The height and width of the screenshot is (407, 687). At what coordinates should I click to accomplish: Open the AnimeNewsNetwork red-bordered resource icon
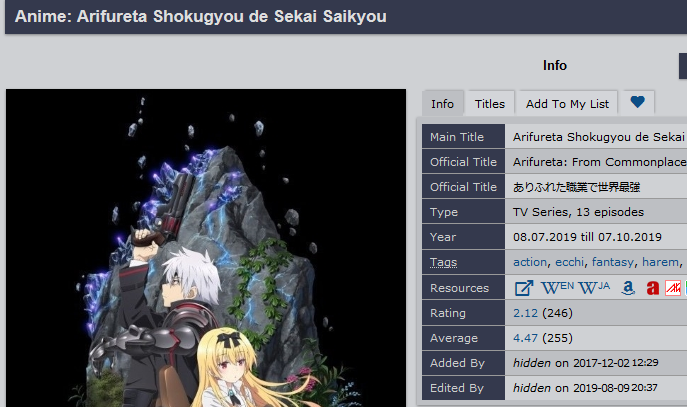coord(673,288)
